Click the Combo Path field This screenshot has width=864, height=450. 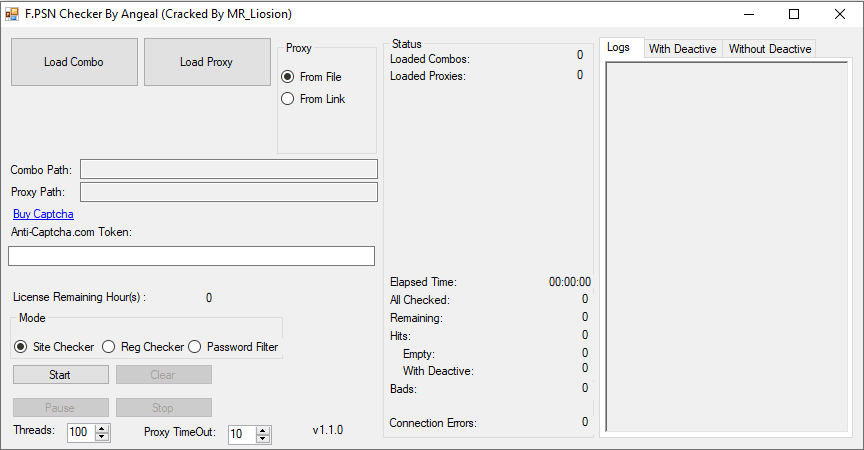pyautogui.click(x=229, y=169)
